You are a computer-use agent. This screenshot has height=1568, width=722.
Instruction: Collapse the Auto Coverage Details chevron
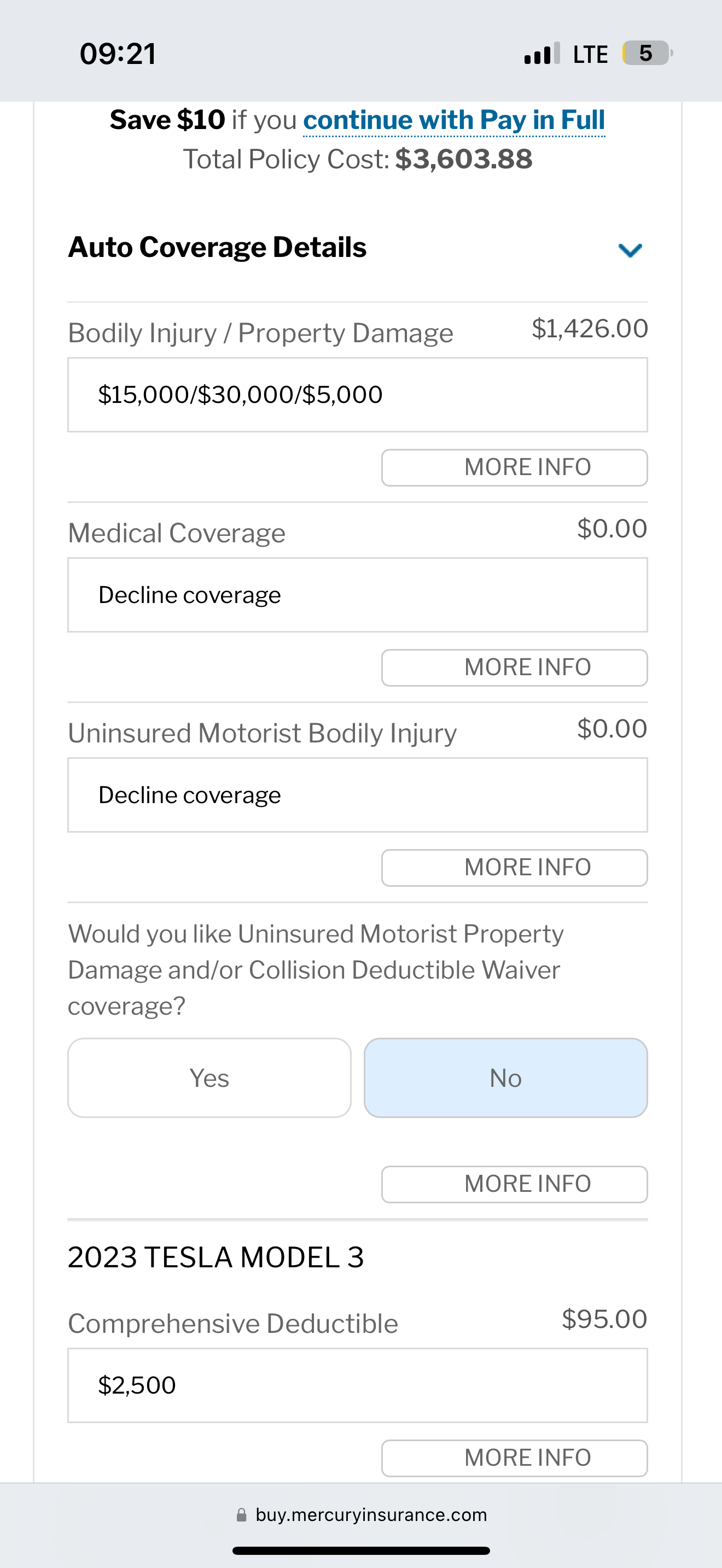coord(630,249)
